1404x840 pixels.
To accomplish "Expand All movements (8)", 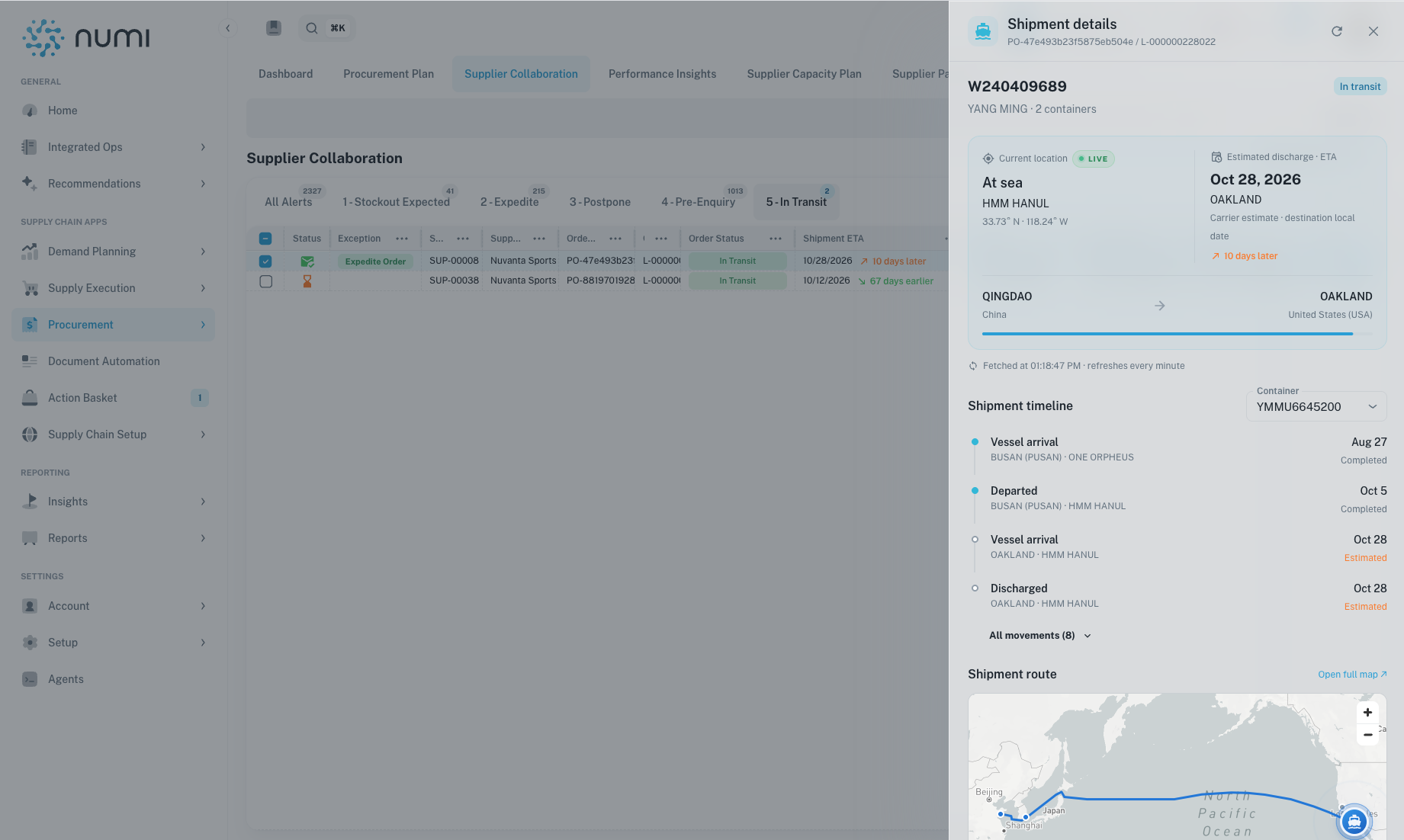I will click(x=1040, y=636).
